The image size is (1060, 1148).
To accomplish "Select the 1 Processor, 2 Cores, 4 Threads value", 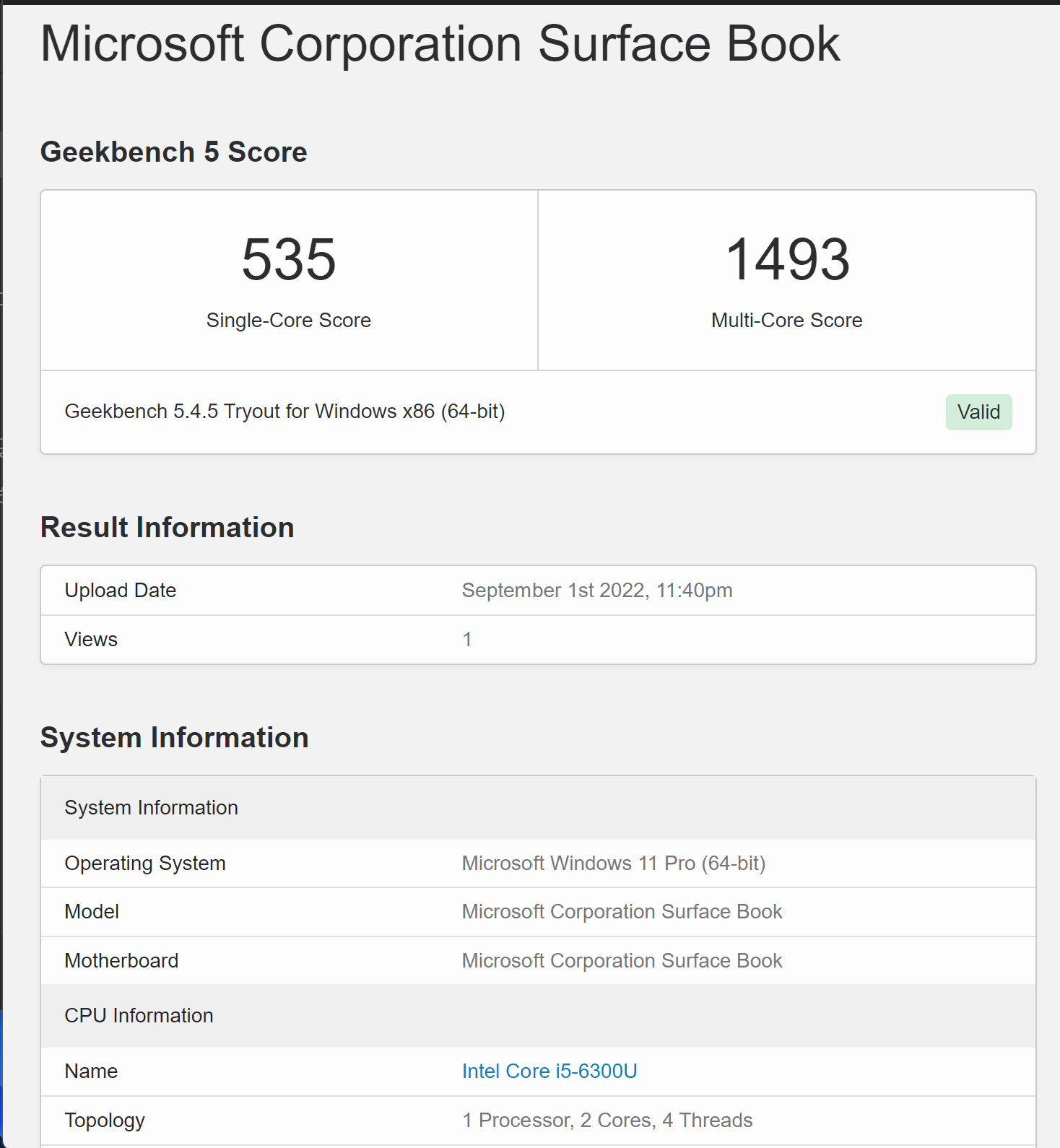I will (x=607, y=1120).
